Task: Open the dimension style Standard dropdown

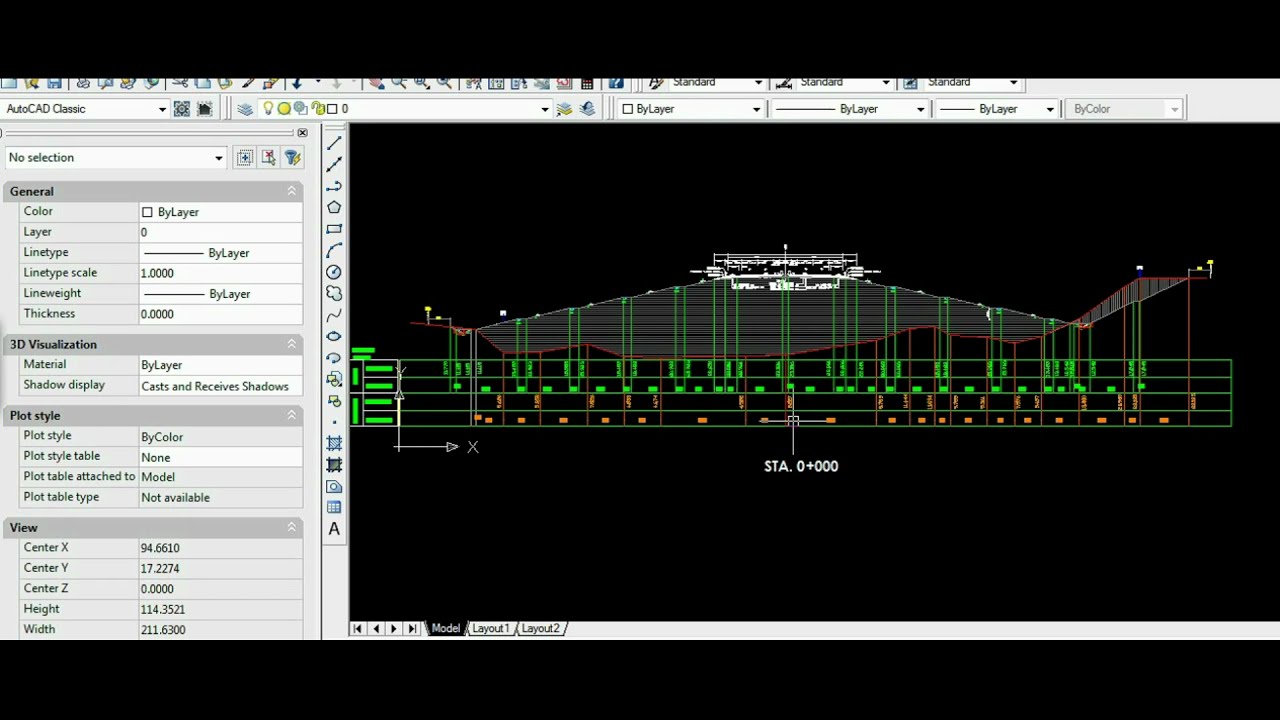Action: pos(886,83)
